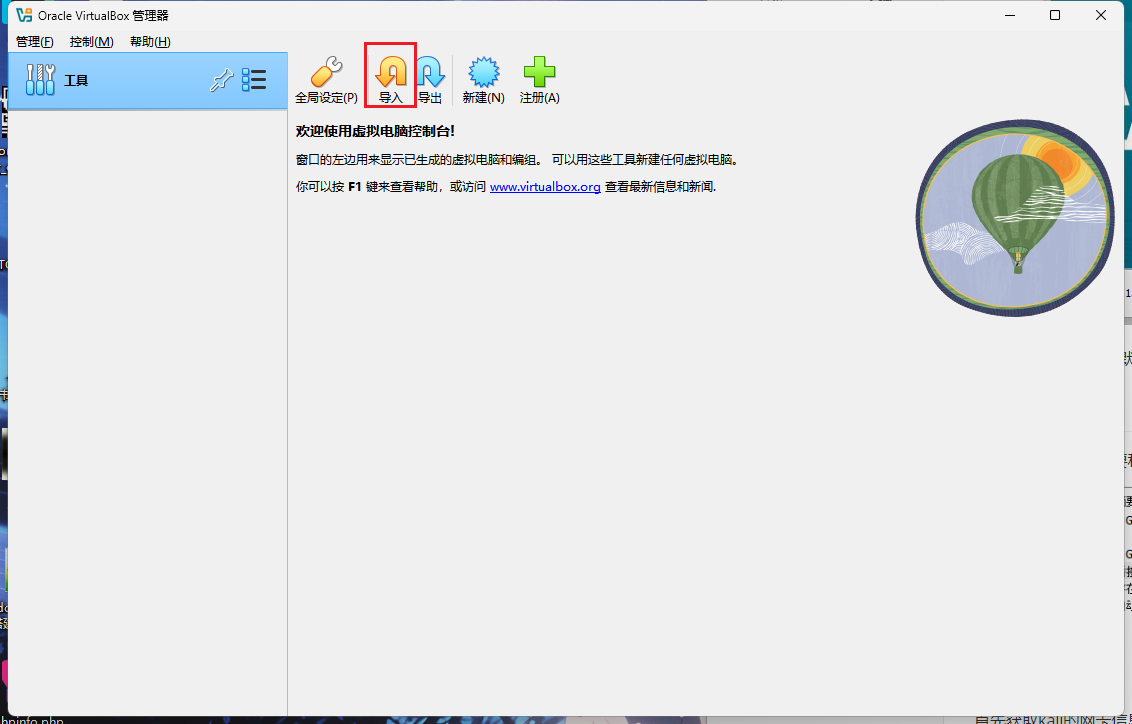
Task: Click the VirtualBox logo in the title bar
Action: [24, 15]
